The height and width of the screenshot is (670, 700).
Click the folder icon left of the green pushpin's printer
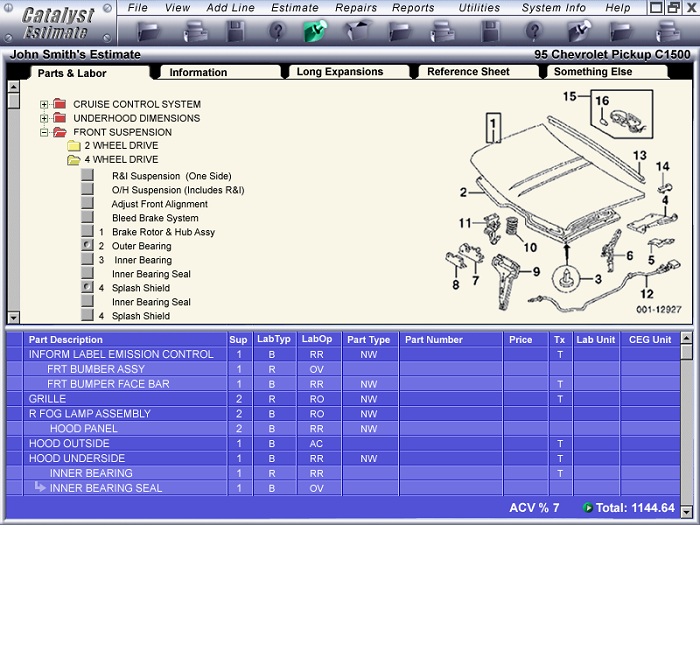[x=149, y=32]
